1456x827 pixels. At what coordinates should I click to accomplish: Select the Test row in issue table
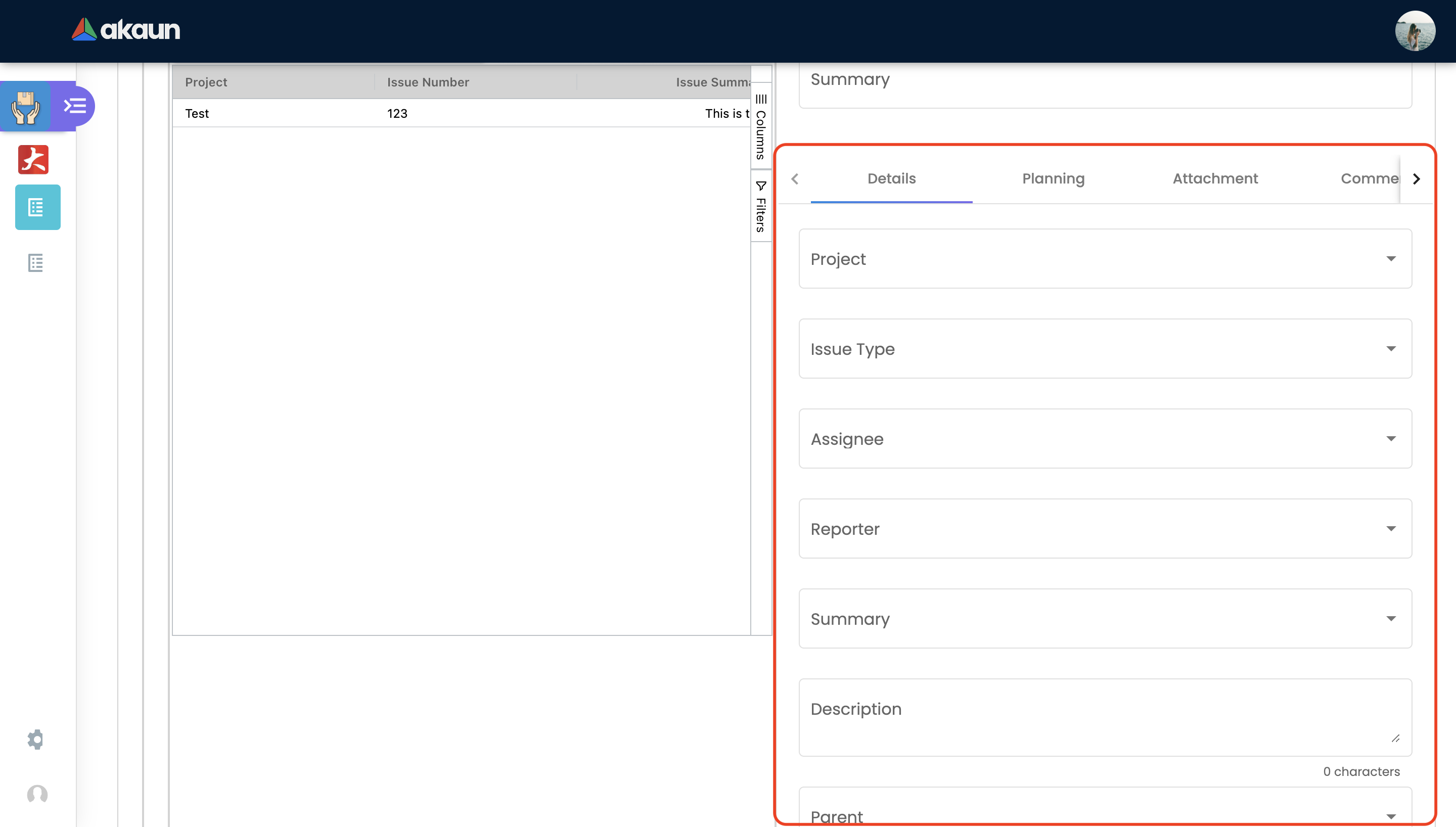(197, 114)
